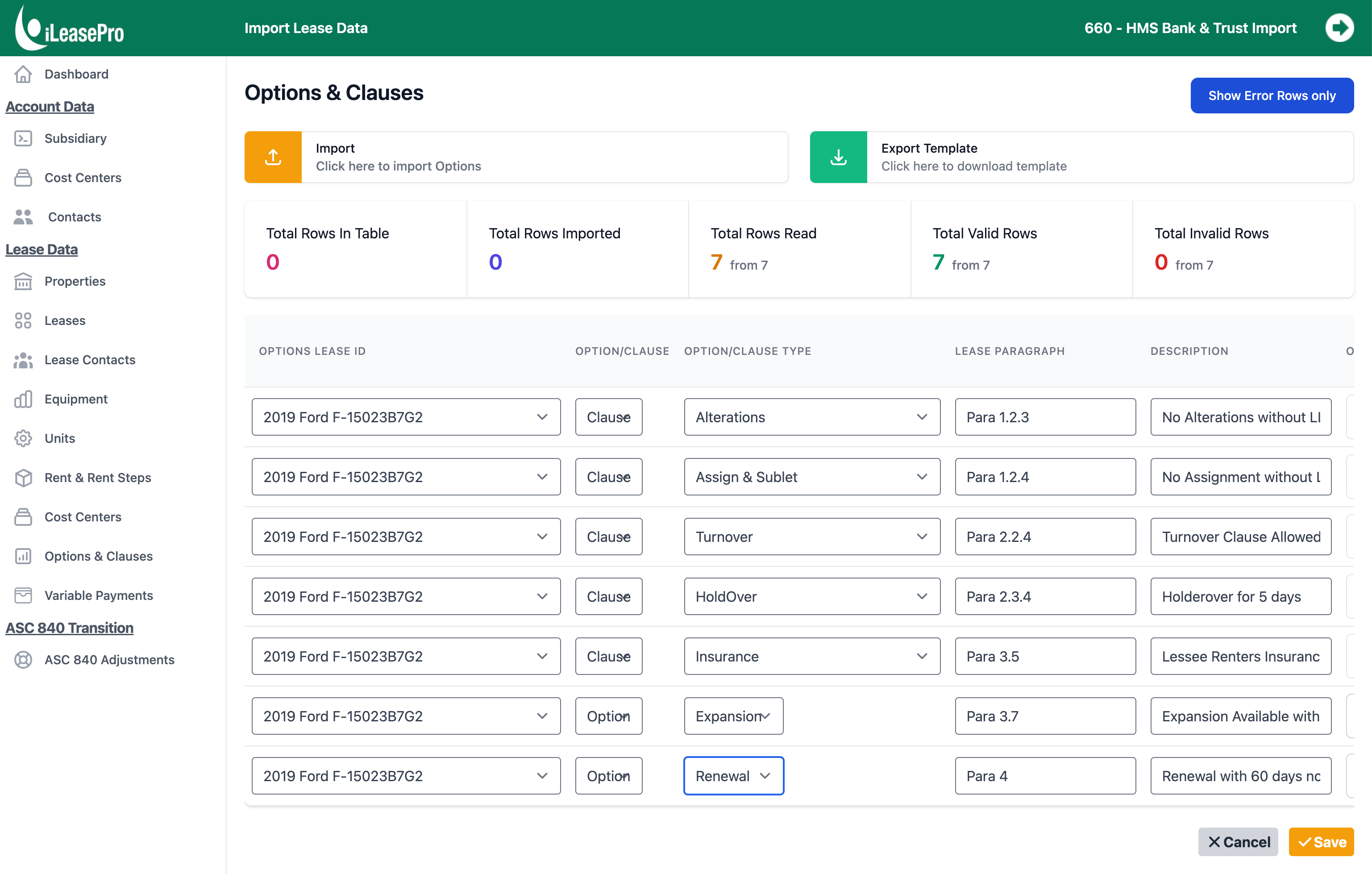The width and height of the screenshot is (1372, 874).
Task: Click the Properties building icon
Action: point(23,282)
